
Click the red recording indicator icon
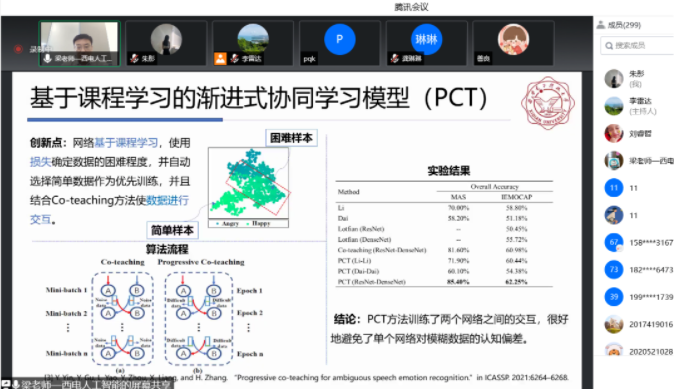pos(18,49)
